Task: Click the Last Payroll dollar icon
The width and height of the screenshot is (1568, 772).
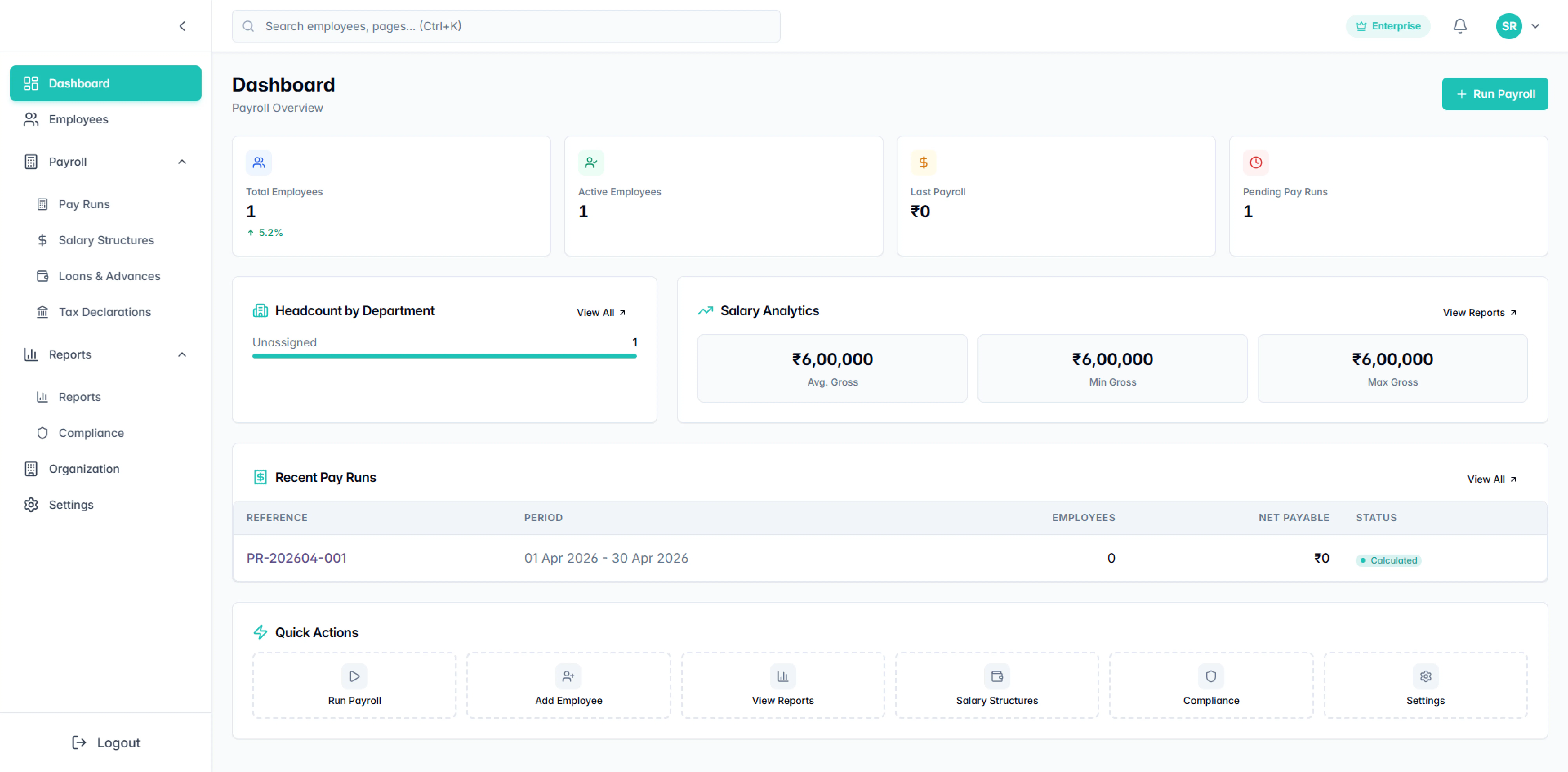Action: (923, 163)
